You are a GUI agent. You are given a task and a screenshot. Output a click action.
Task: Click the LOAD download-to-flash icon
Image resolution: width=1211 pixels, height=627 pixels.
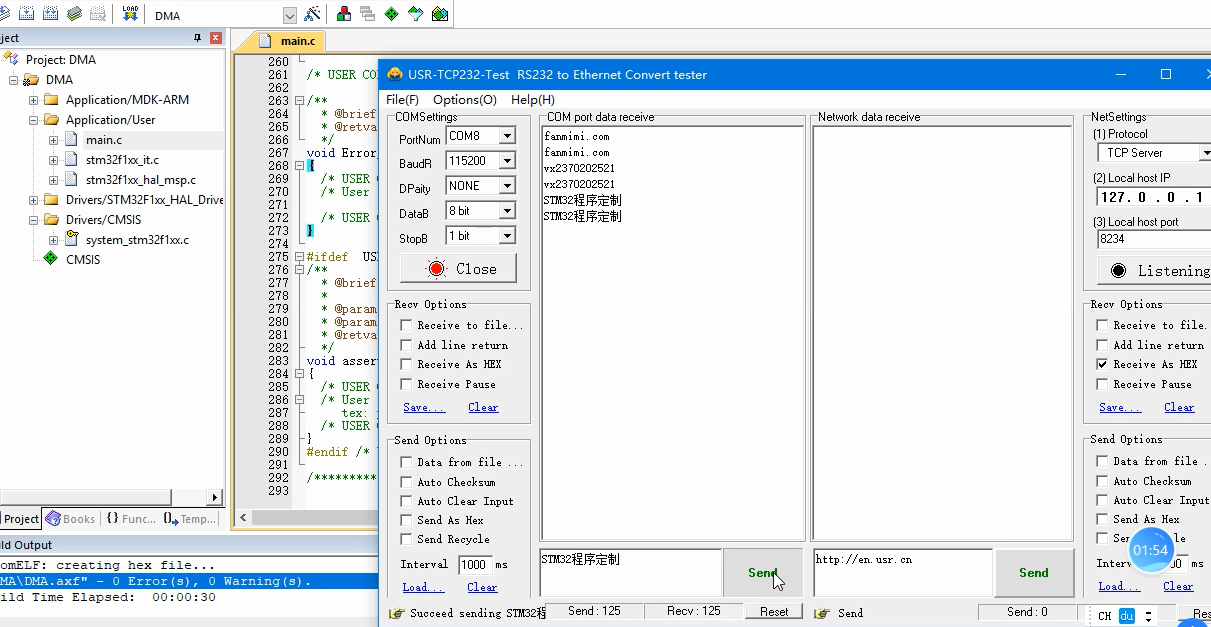pos(130,14)
